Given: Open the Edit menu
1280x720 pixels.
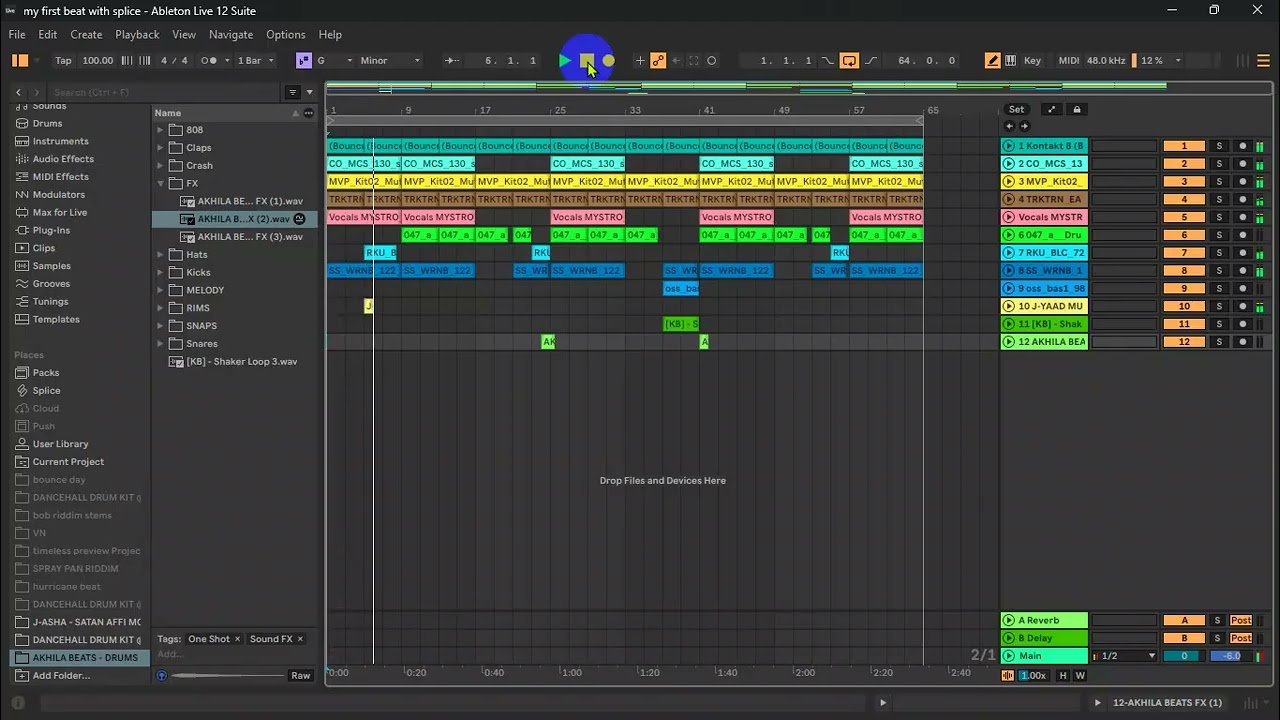Looking at the screenshot, I should (48, 34).
